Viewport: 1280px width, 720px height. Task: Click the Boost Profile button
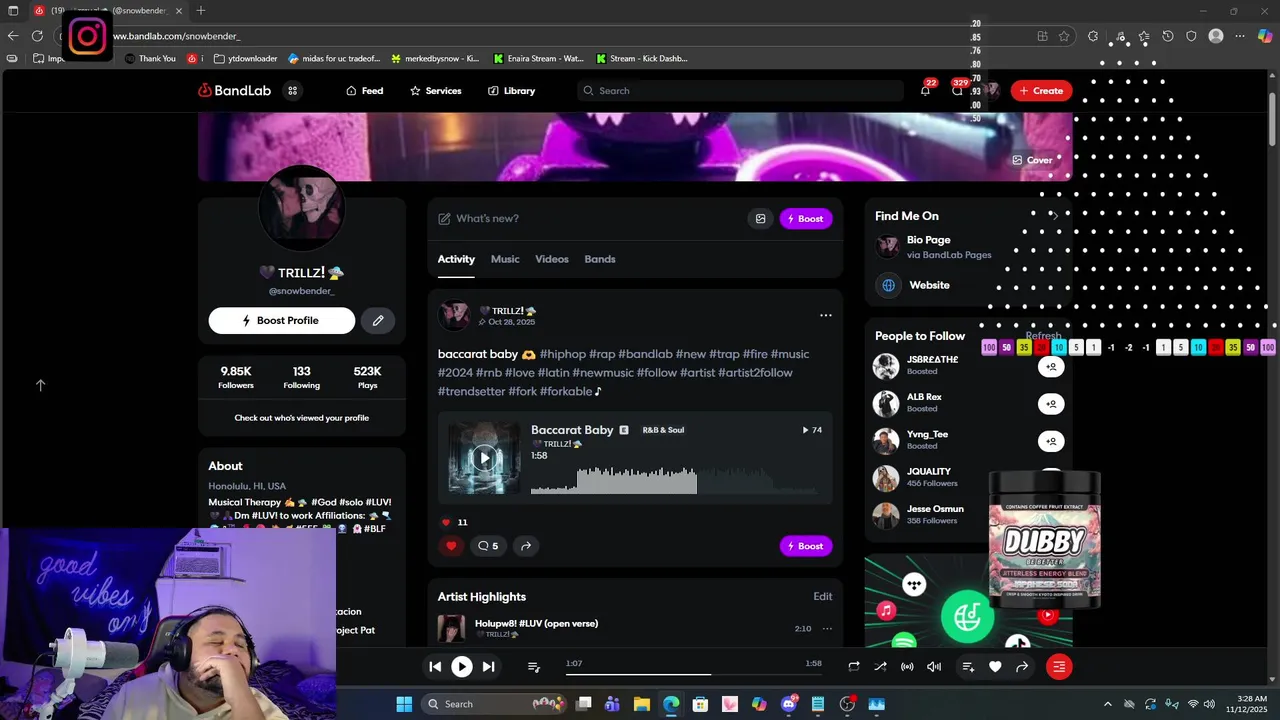point(282,320)
